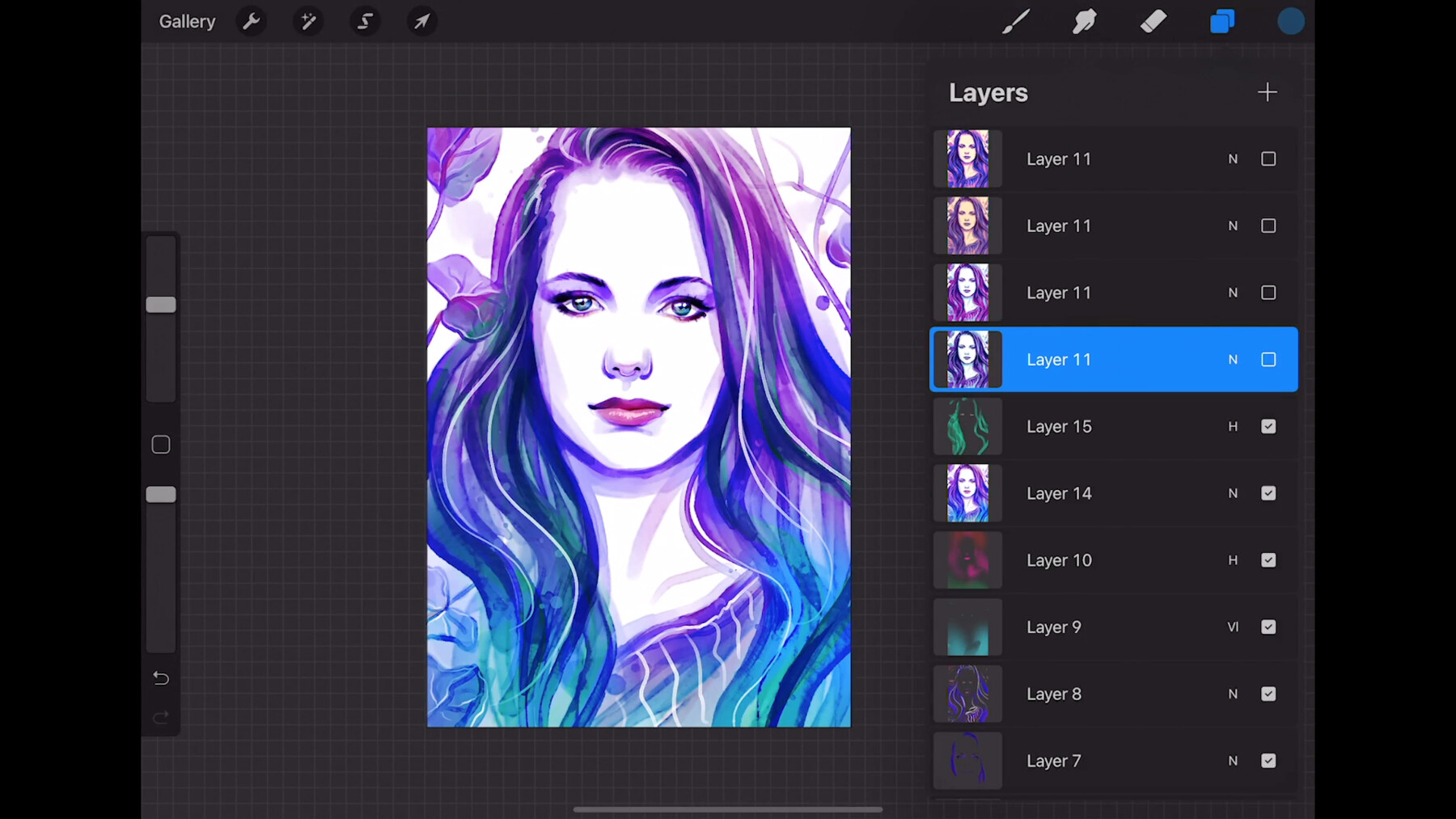Open the VI blend mode of Layer 9
Image resolution: width=1456 pixels, height=819 pixels.
click(1233, 627)
